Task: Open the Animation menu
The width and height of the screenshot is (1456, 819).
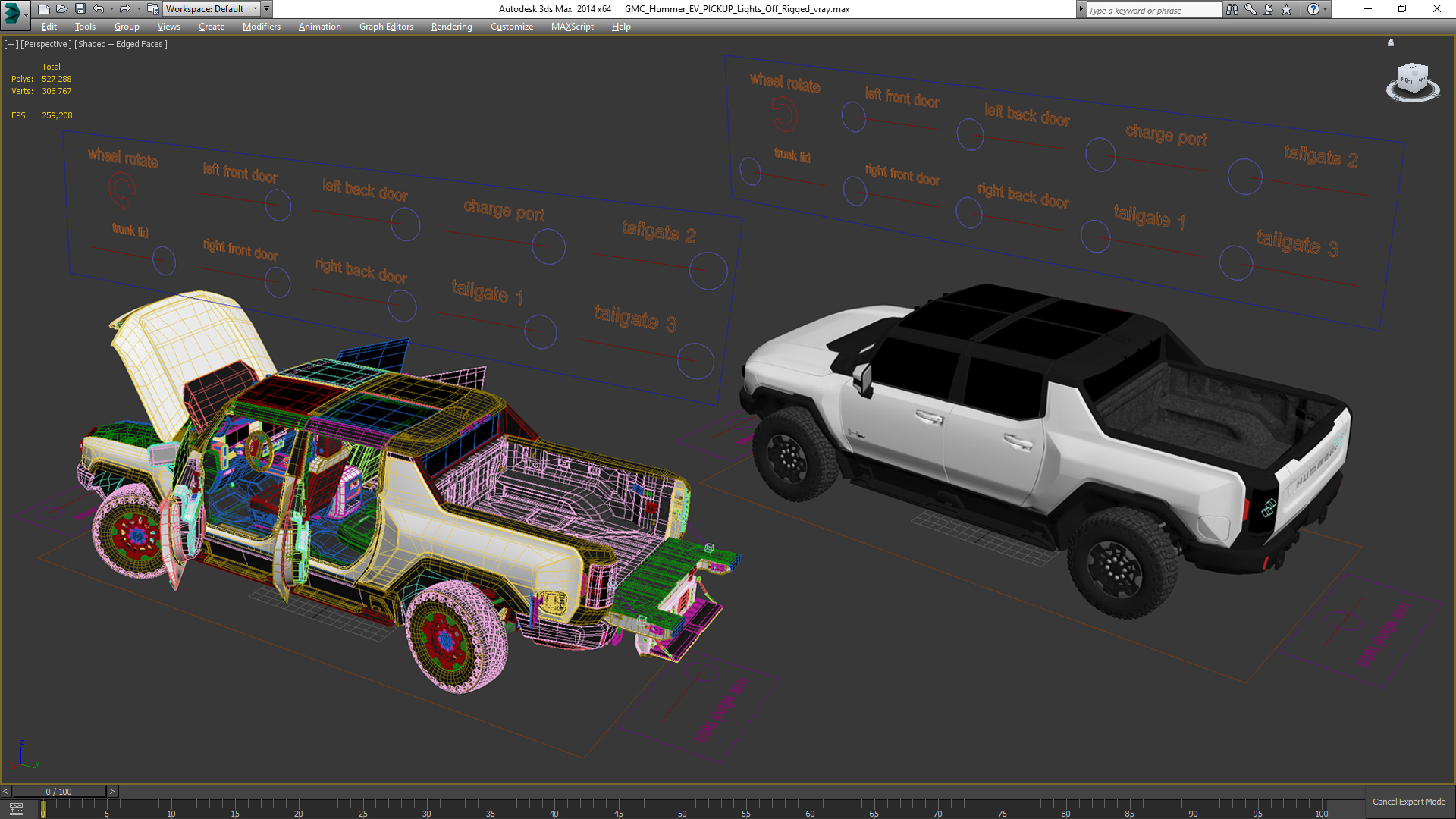Action: pos(319,27)
